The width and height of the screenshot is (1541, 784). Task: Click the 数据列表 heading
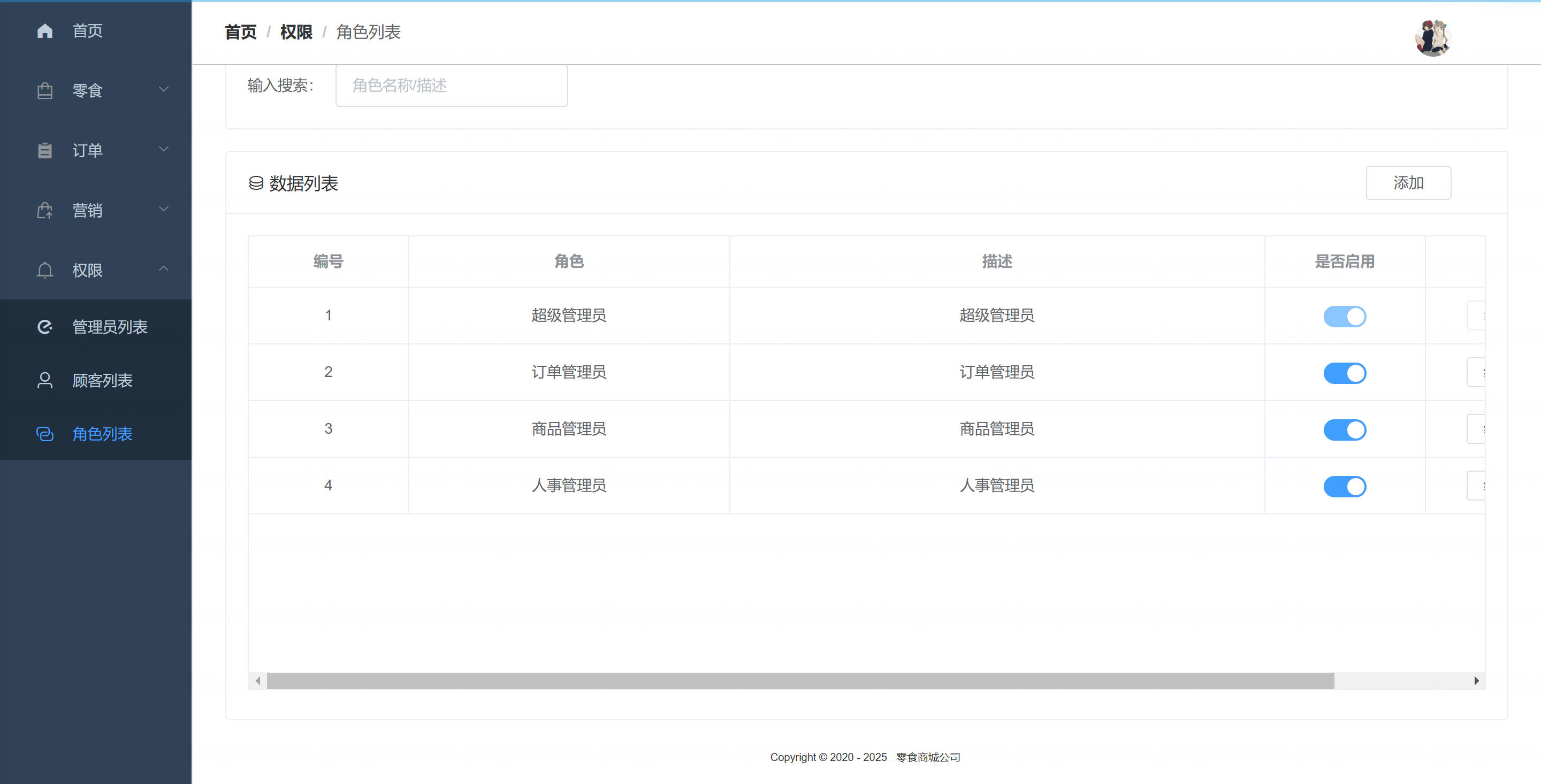[303, 183]
